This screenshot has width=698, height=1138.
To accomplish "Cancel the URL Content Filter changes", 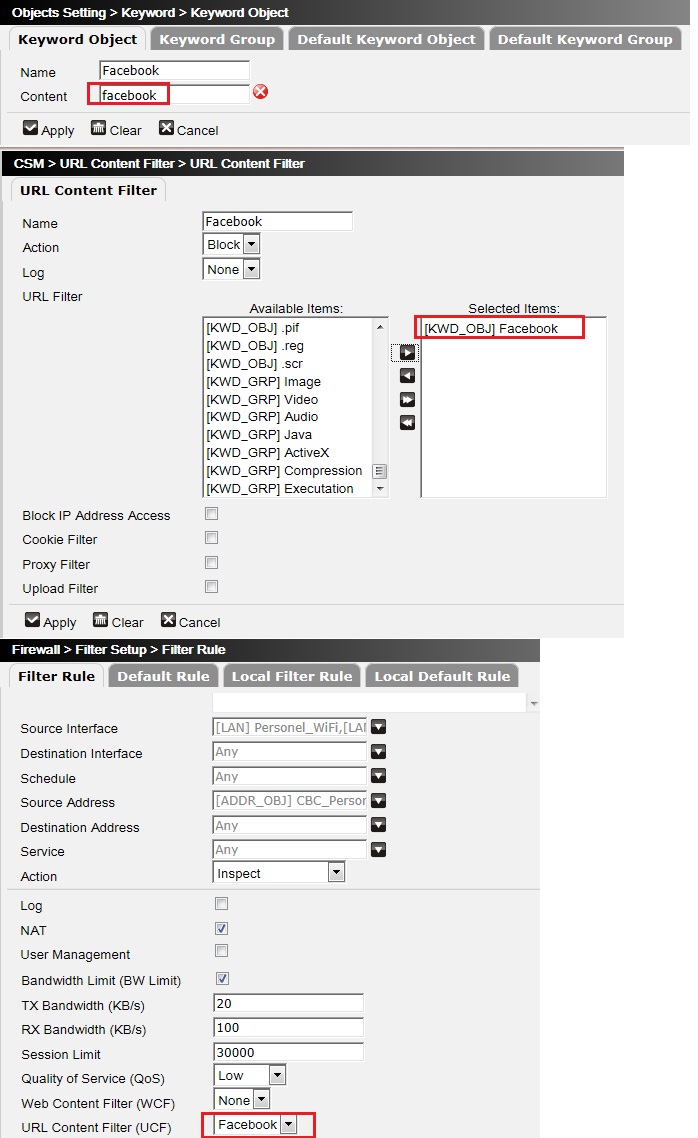I will [190, 621].
